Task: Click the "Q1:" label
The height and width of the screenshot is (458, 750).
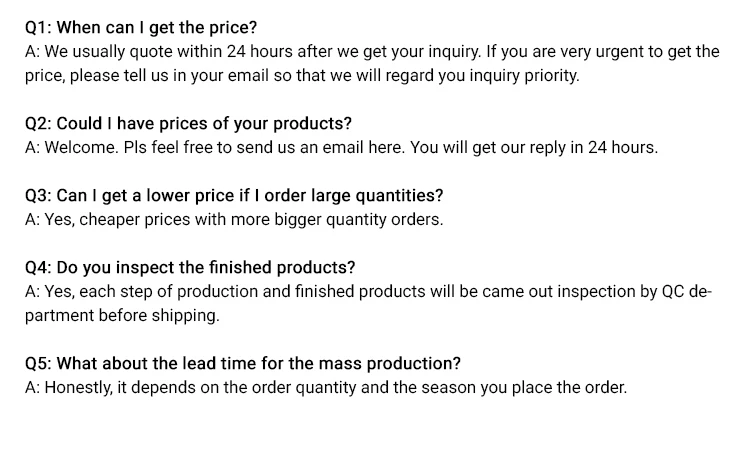Action: (37, 27)
